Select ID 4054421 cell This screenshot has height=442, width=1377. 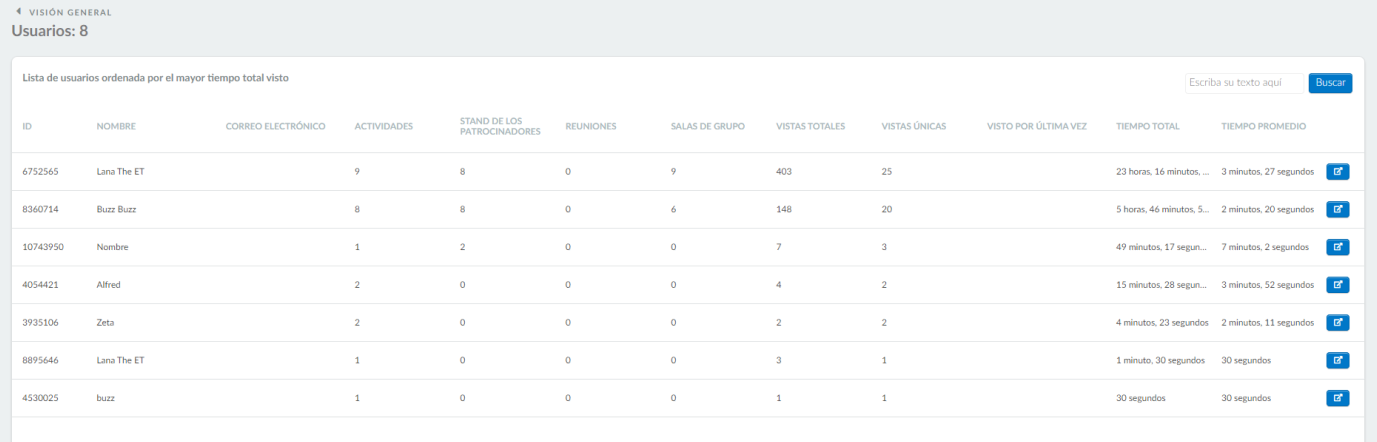(40, 285)
